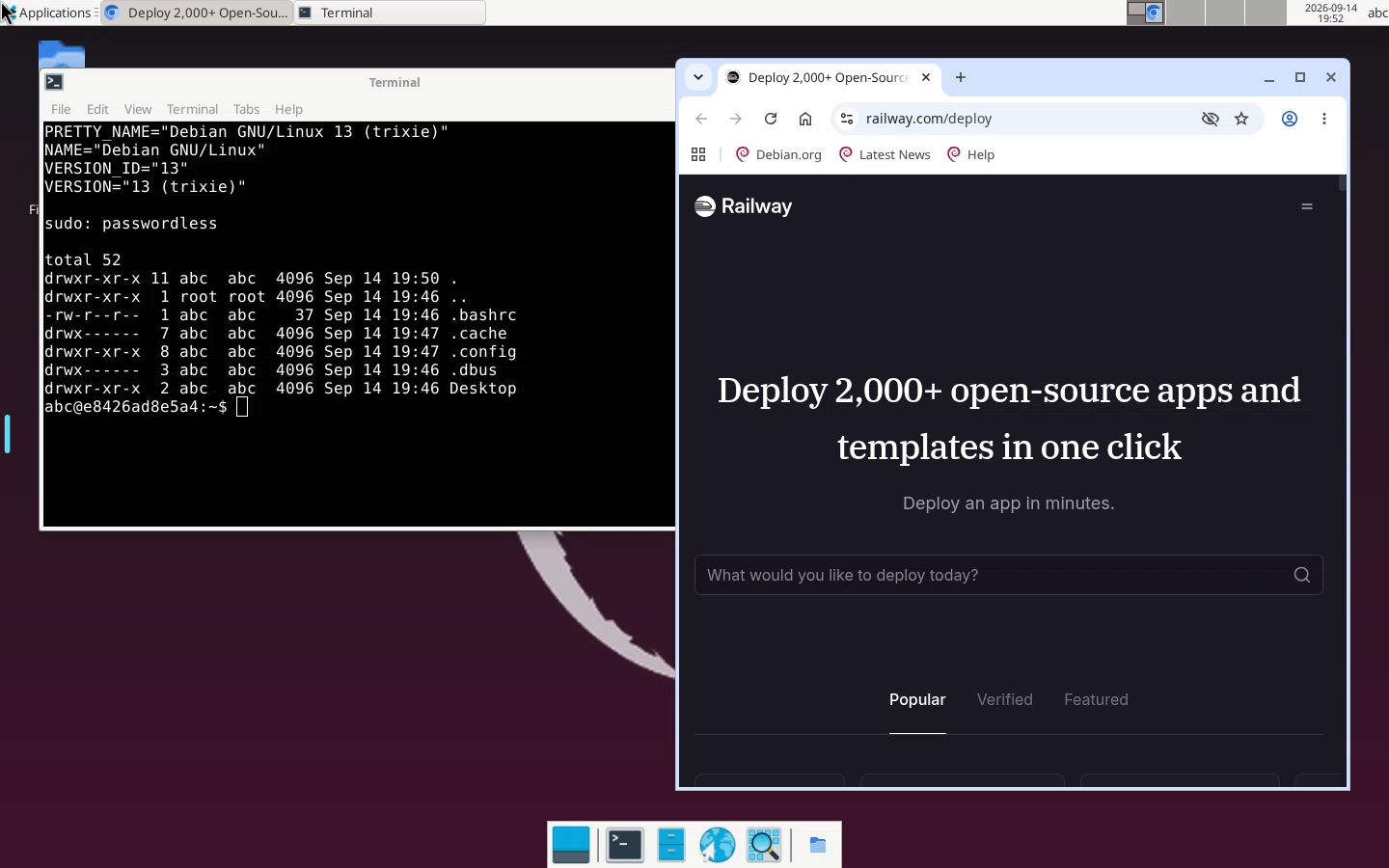Screen dimensions: 1389x868
Task: Launch web browser globe from dock
Action: tap(718, 845)
